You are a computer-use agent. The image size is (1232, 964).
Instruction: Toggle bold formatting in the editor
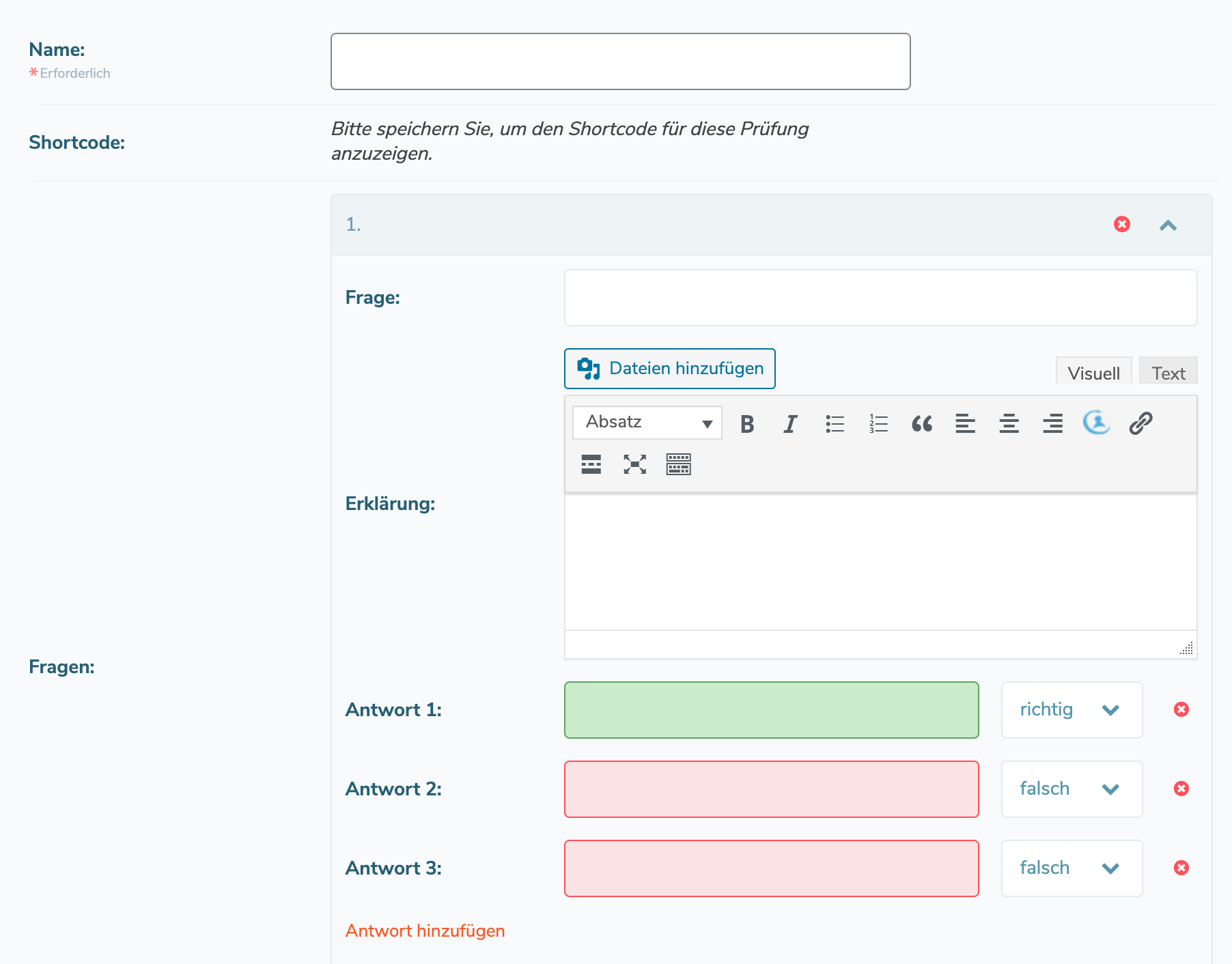pyautogui.click(x=747, y=424)
